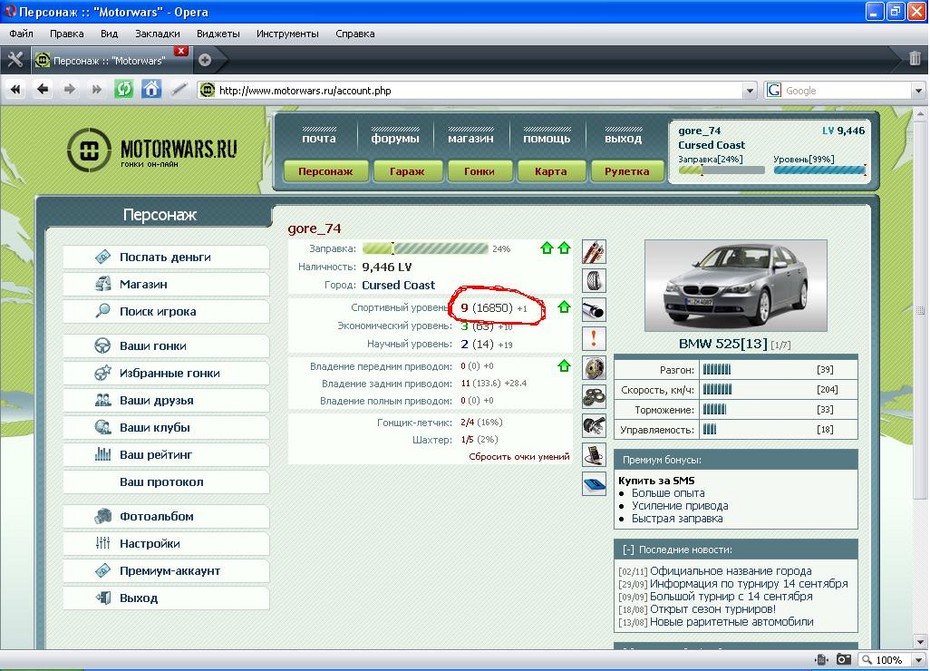Image resolution: width=930 pixels, height=671 pixels.
Task: Click the camera icon in status bar
Action: tap(843, 659)
